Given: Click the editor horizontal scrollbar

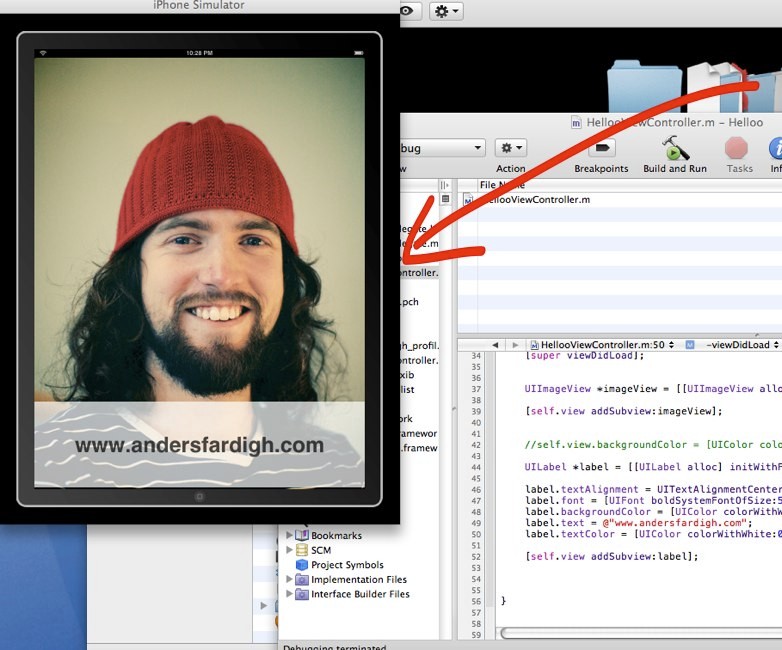Looking at the screenshot, I should [640, 633].
